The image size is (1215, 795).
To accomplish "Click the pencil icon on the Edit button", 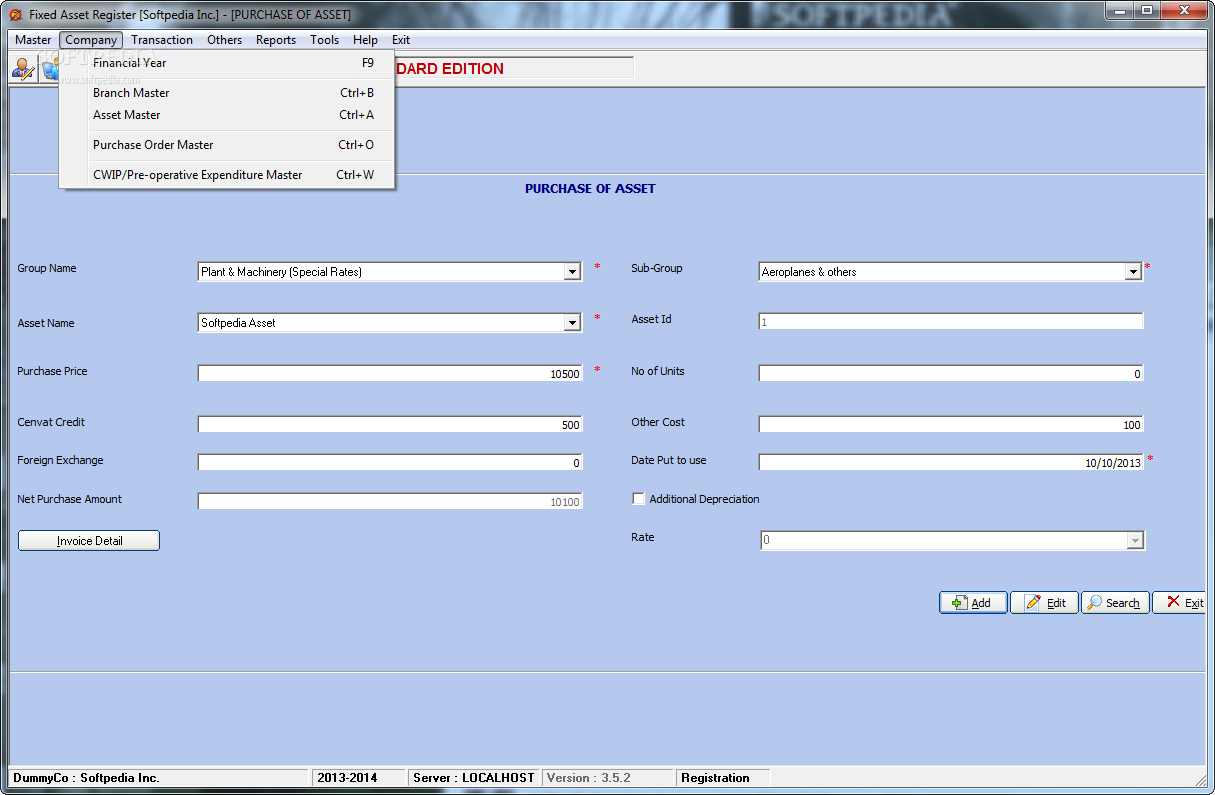I will [1033, 603].
